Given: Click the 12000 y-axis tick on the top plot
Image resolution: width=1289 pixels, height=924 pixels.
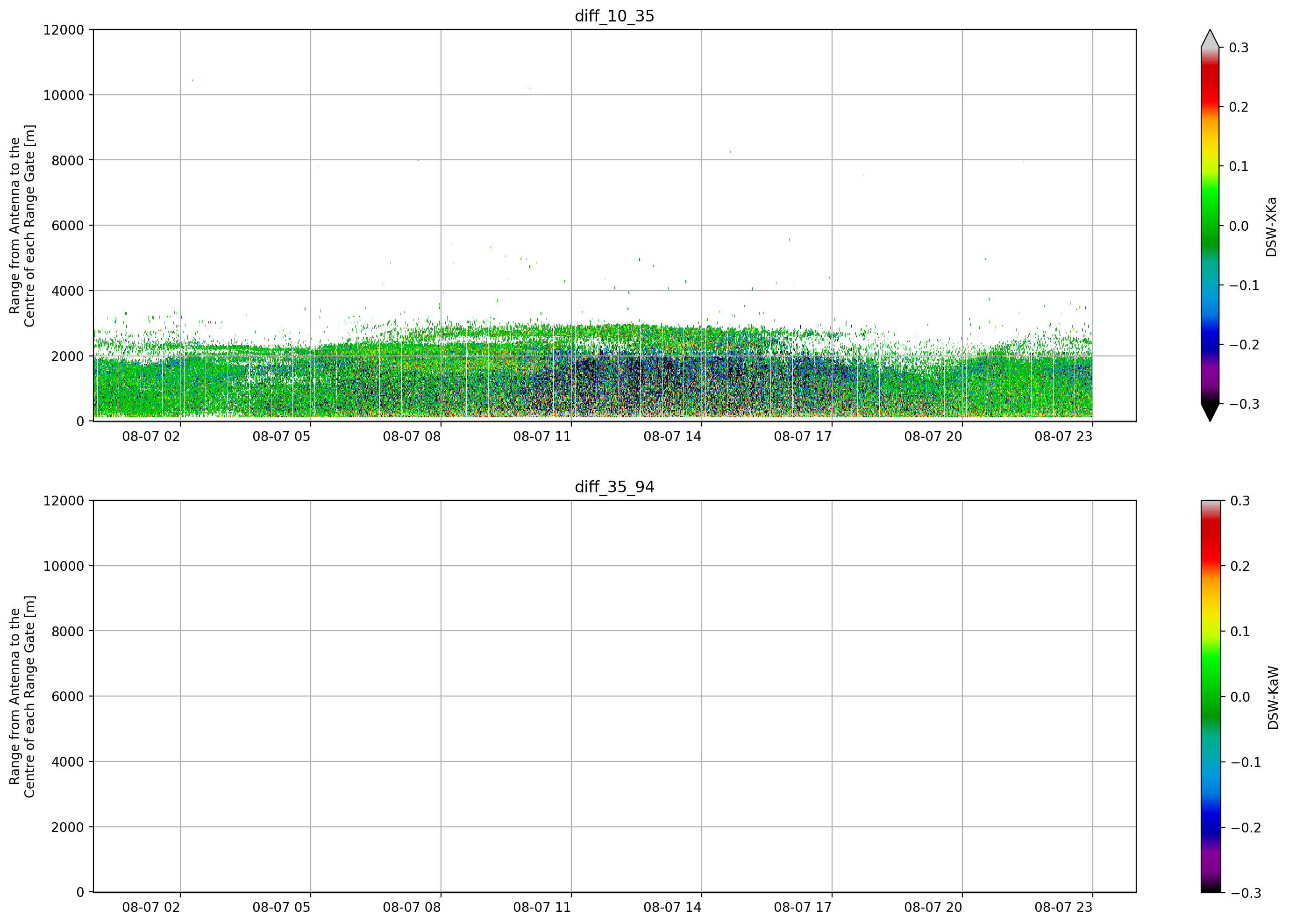Looking at the screenshot, I should (x=63, y=29).
